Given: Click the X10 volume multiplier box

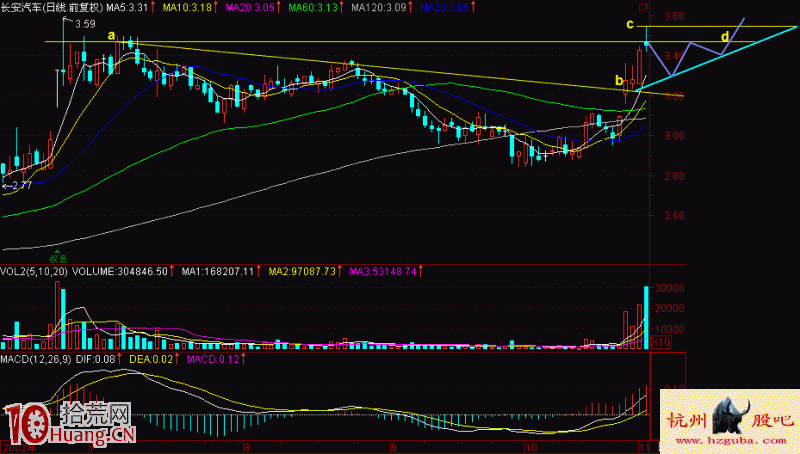Looking at the screenshot, I should tap(661, 342).
